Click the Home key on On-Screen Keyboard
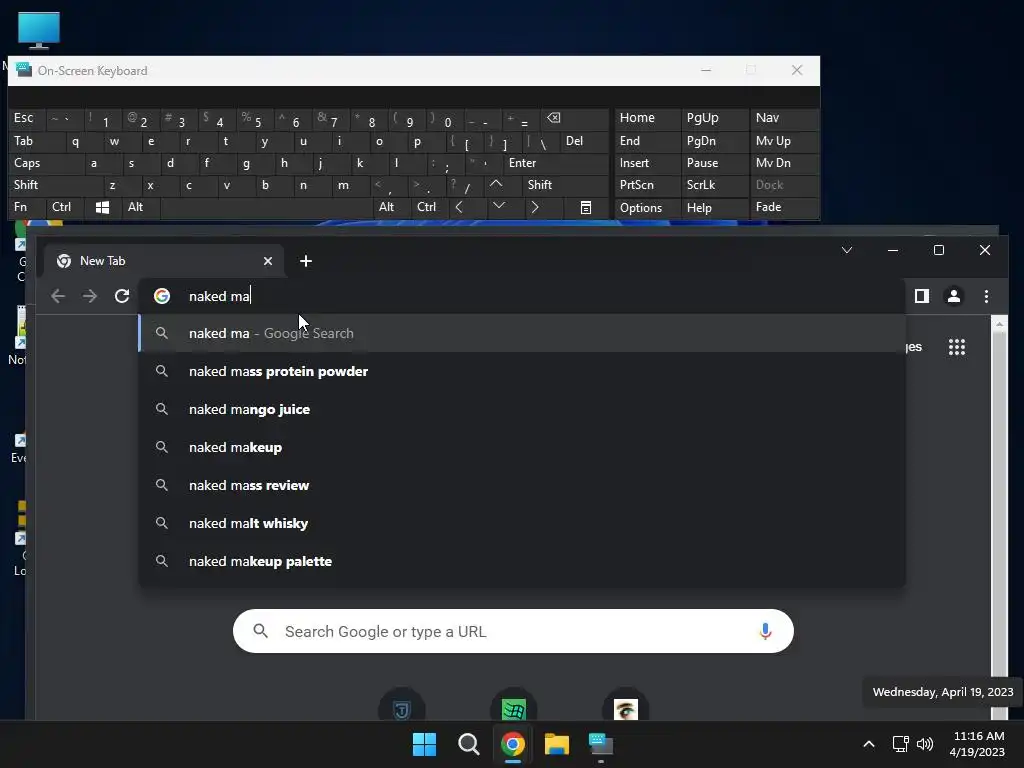Image resolution: width=1024 pixels, height=768 pixels. point(647,118)
